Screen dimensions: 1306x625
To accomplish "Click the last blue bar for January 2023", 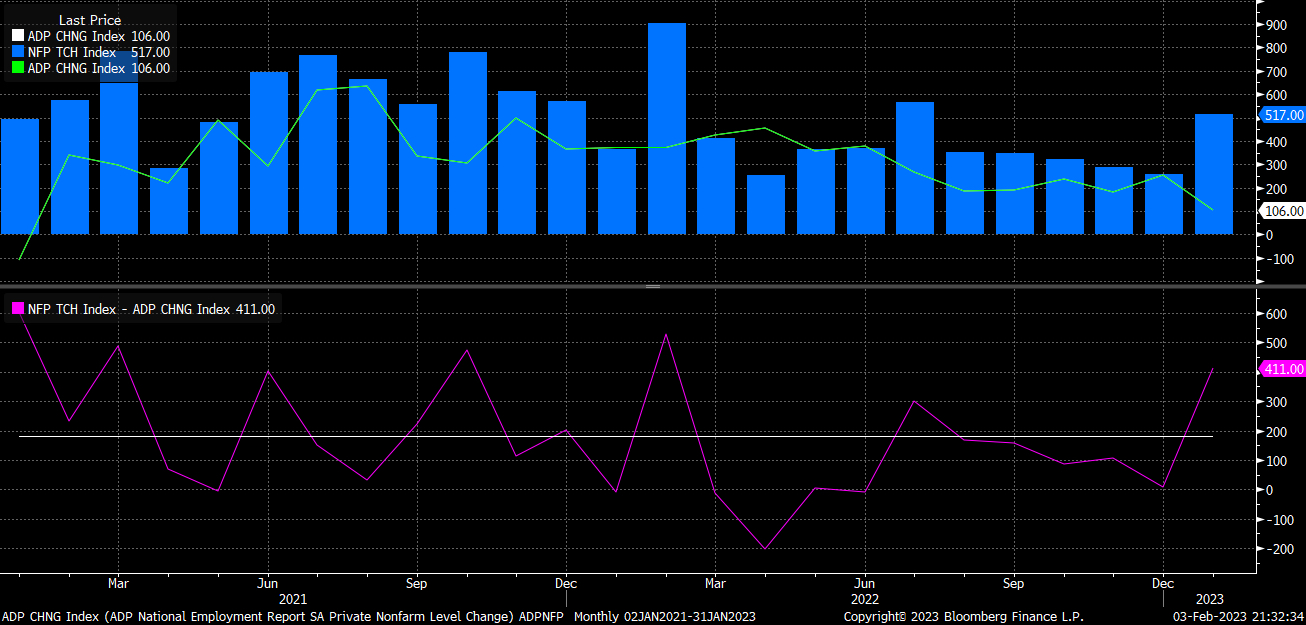I will point(1213,174).
